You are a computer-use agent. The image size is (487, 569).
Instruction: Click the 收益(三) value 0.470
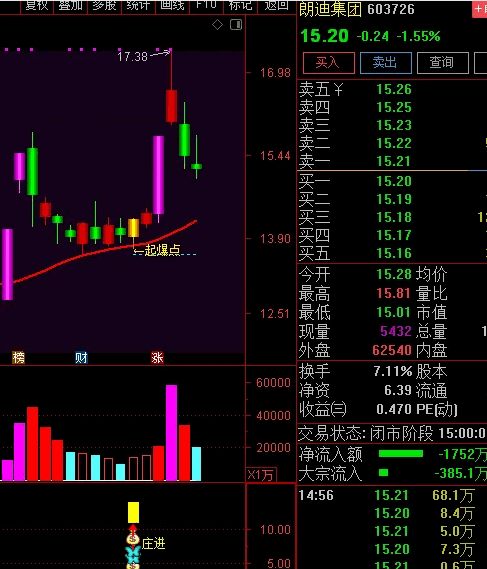click(x=394, y=409)
